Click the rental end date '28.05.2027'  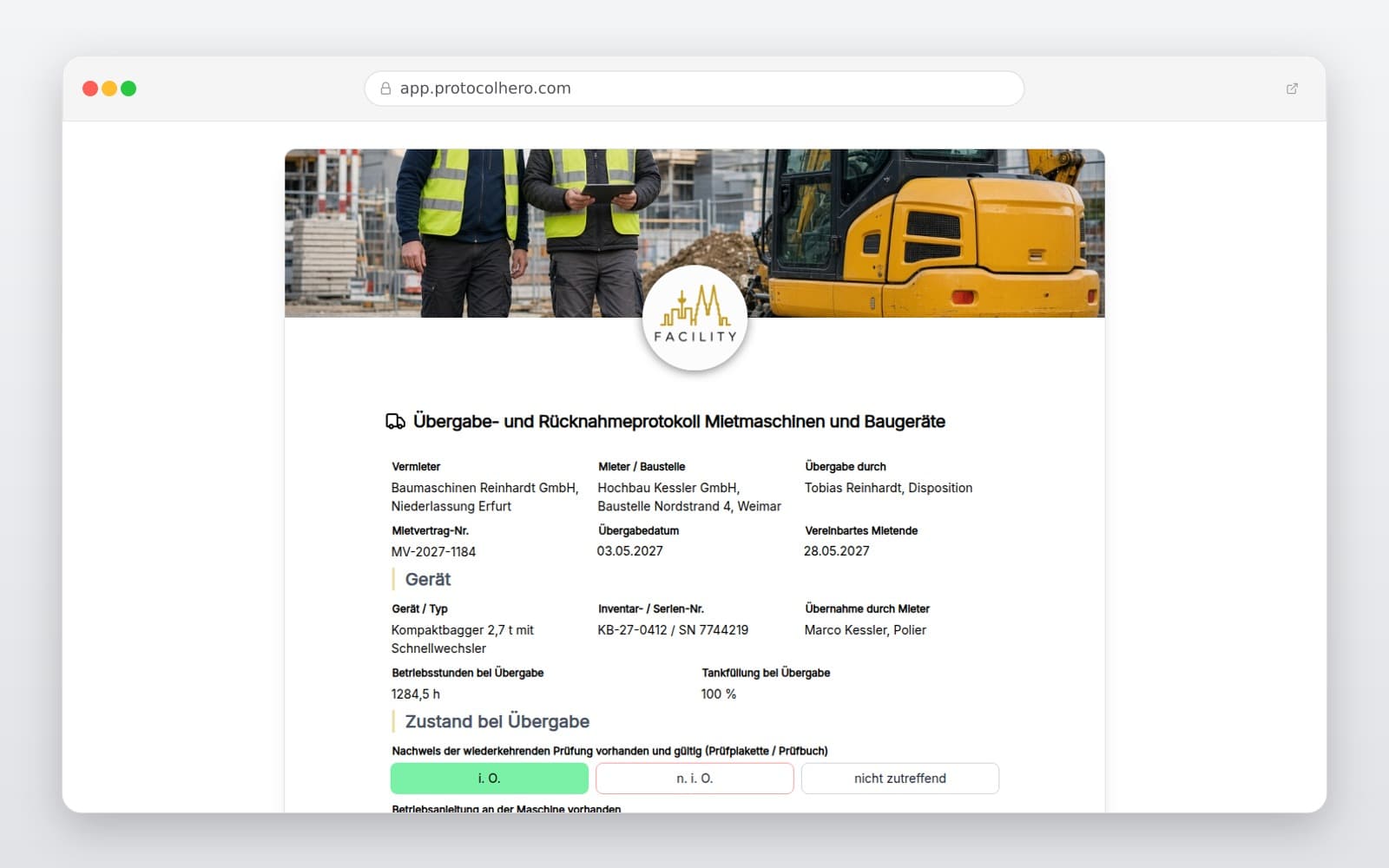tap(836, 551)
